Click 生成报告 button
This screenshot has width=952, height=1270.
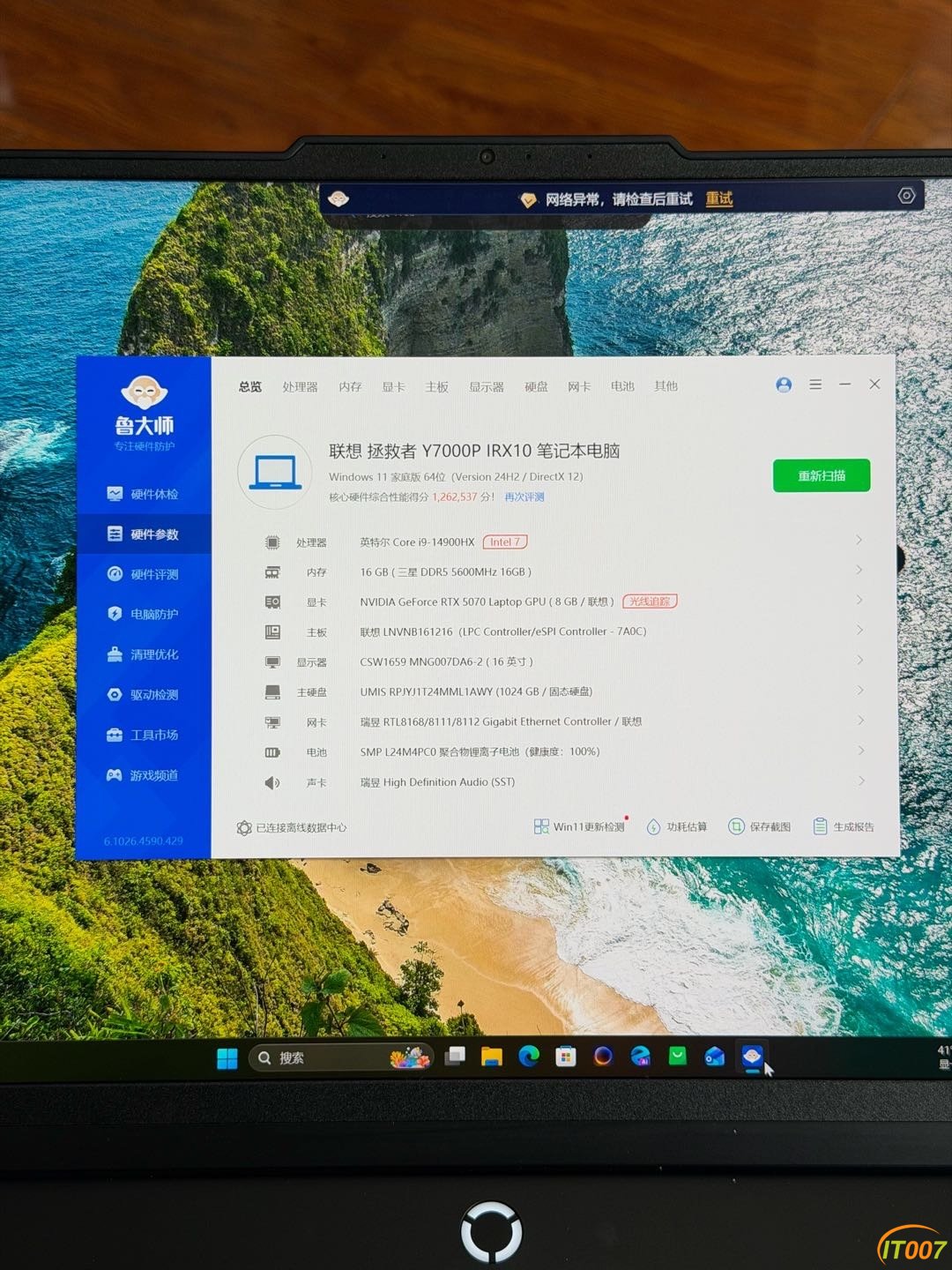pos(844,826)
